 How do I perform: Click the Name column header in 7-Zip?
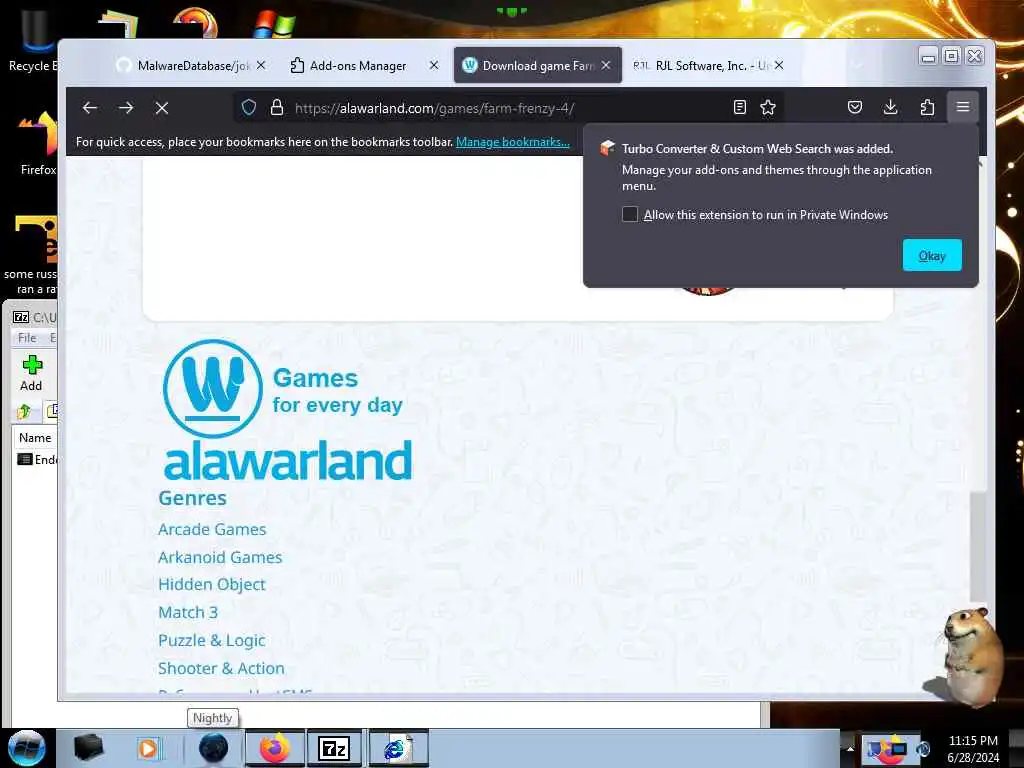coord(35,438)
